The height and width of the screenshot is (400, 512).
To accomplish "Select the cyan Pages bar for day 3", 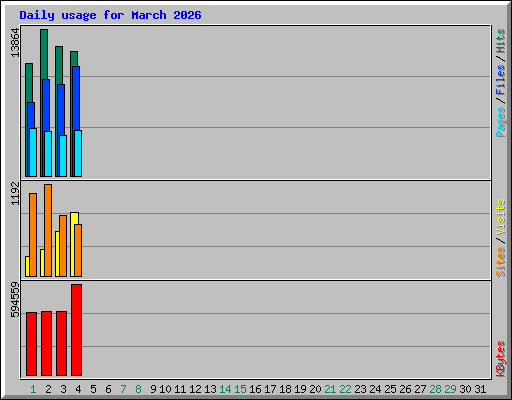I will pyautogui.click(x=63, y=156).
